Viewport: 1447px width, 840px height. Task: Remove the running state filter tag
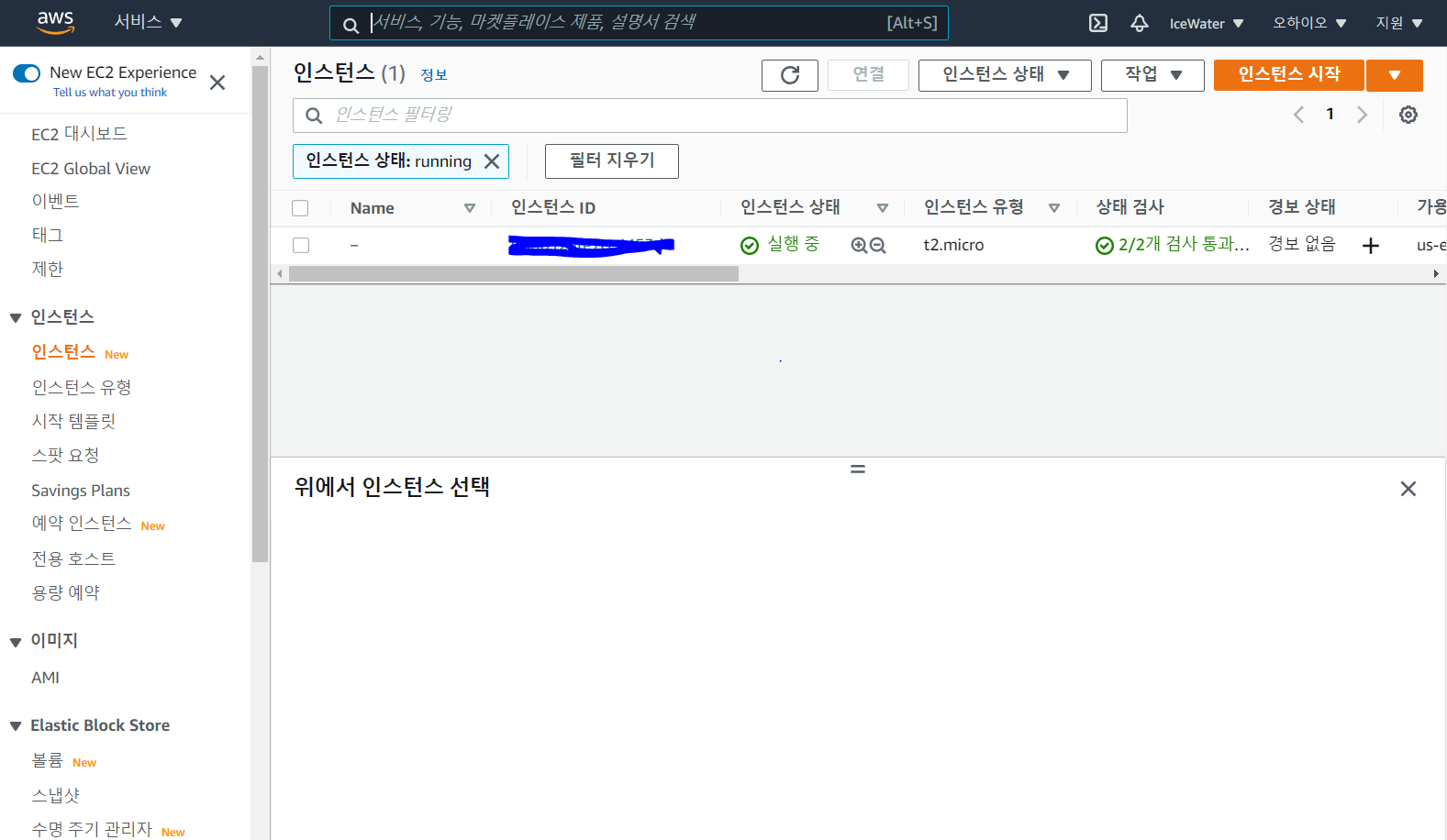(492, 161)
